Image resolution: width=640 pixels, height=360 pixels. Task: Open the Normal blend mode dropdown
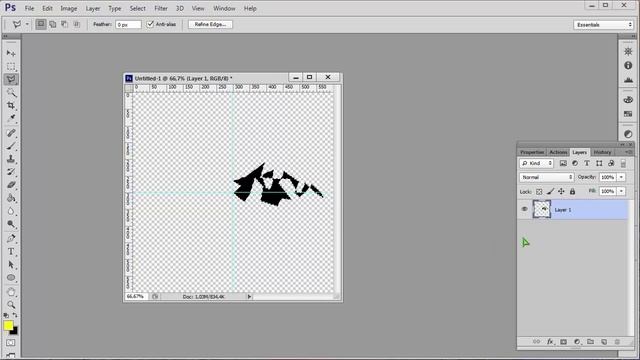click(x=547, y=177)
